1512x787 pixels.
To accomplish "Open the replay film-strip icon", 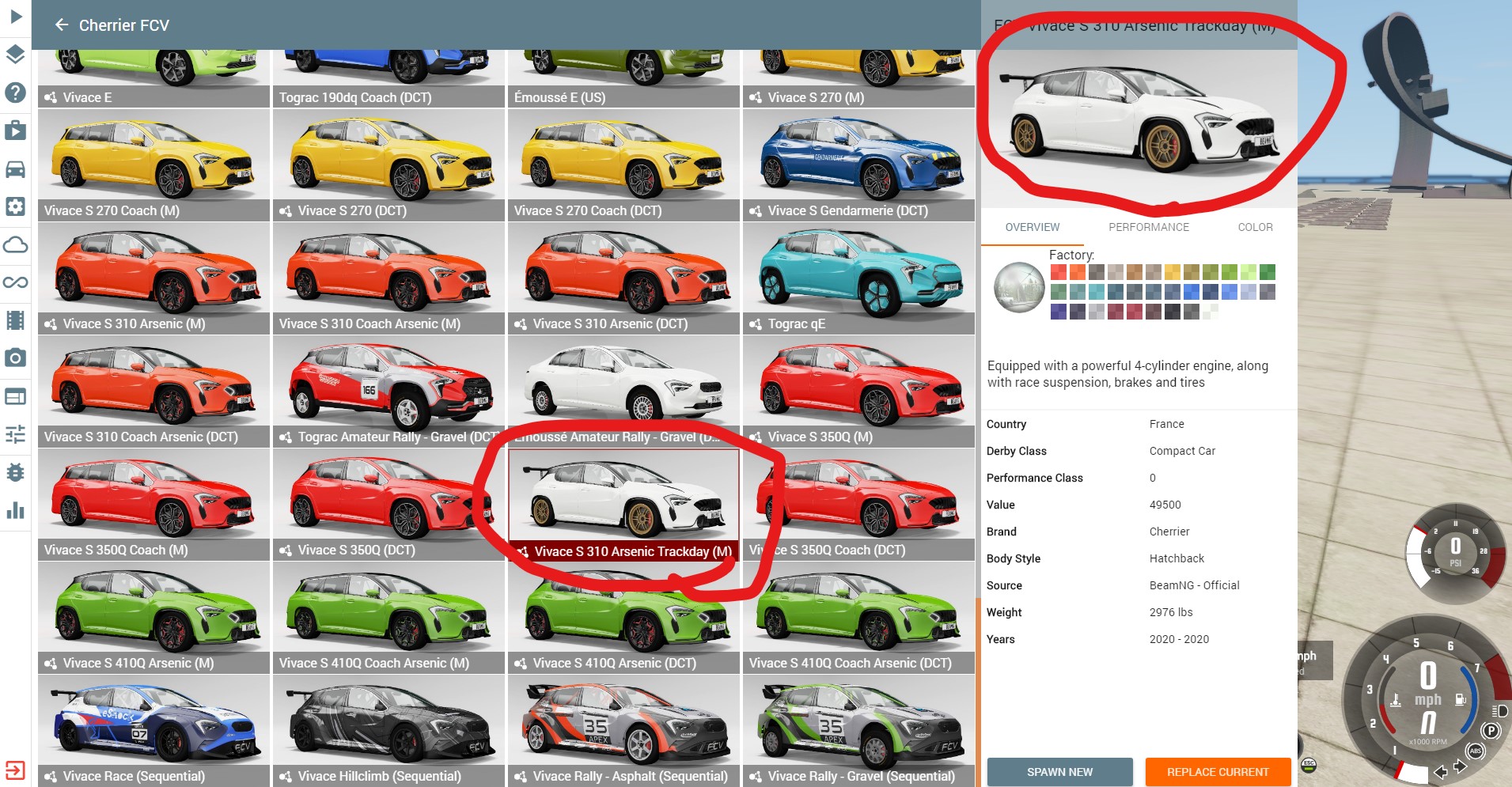I will (x=15, y=320).
